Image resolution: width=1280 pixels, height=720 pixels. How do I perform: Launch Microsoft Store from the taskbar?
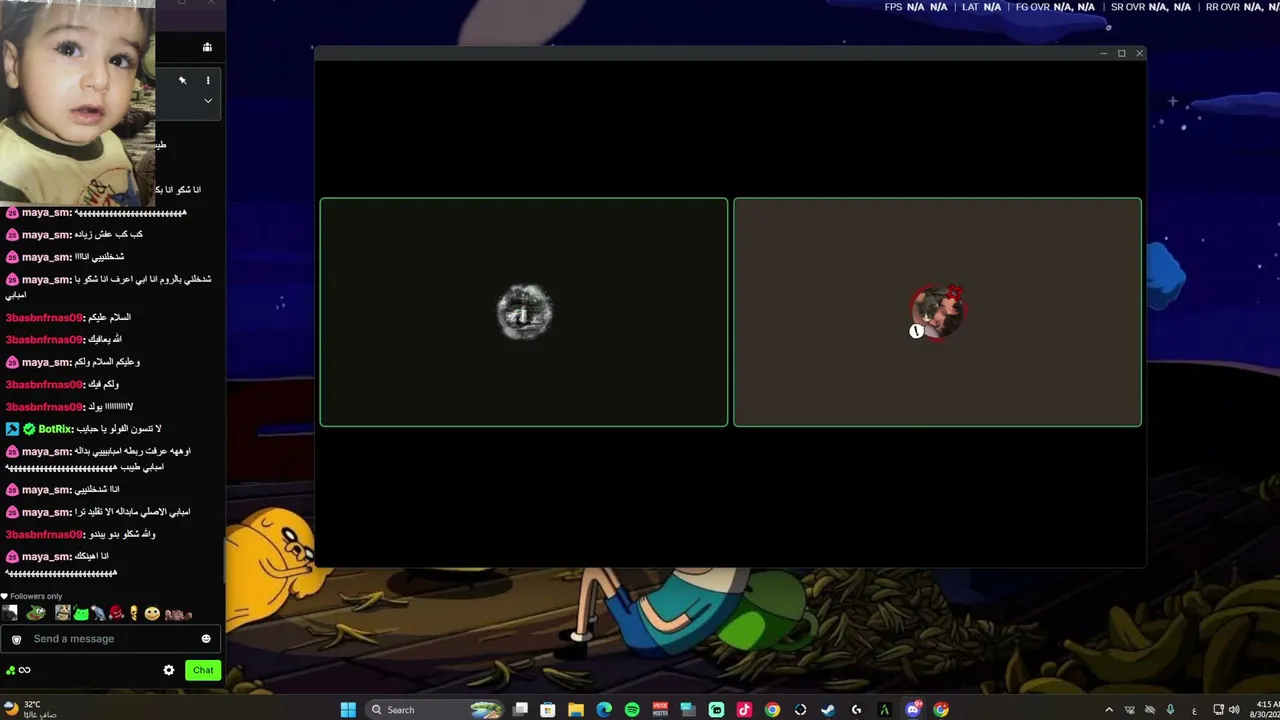(548, 710)
